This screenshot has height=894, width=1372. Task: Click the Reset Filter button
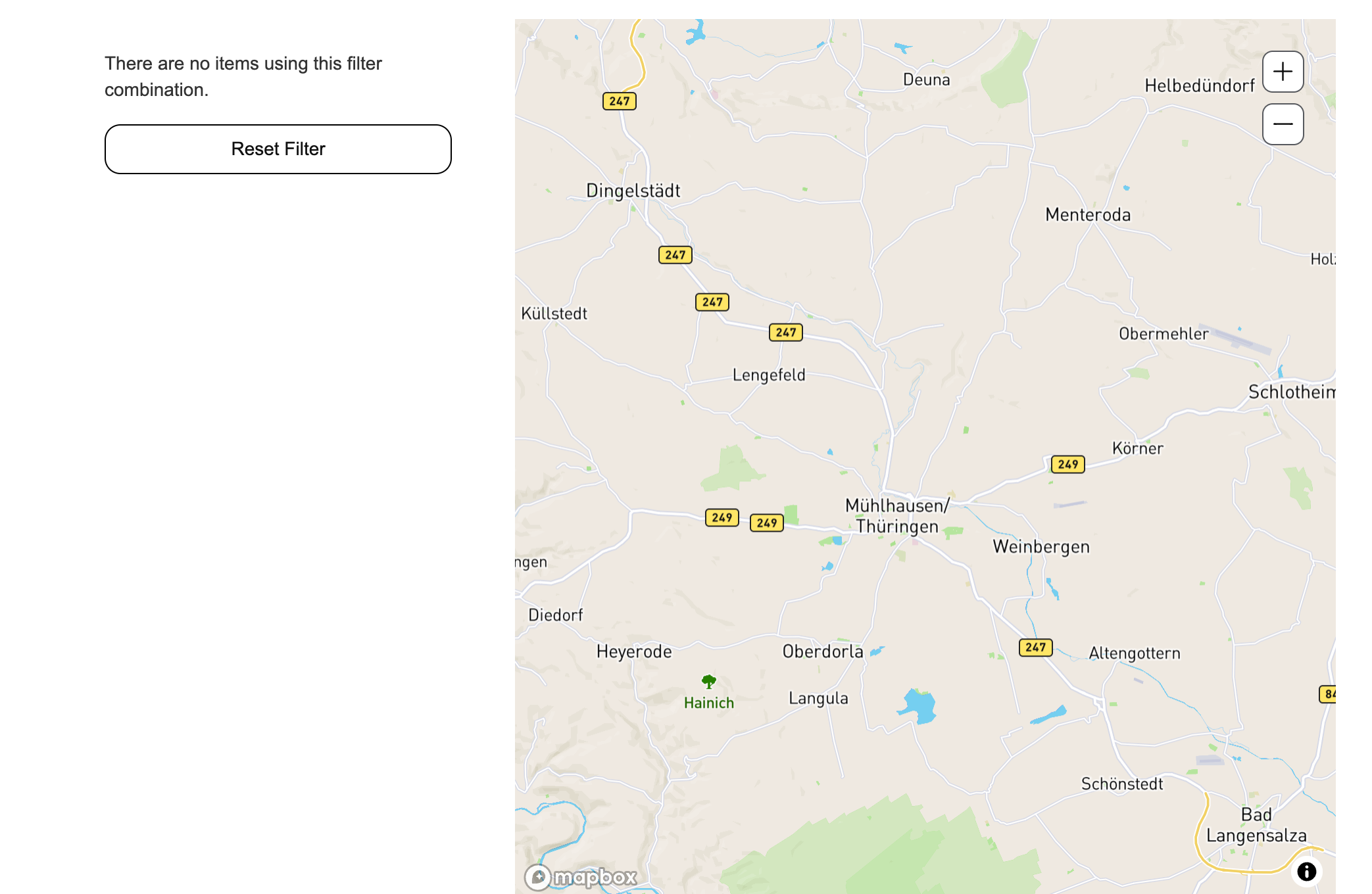(278, 149)
